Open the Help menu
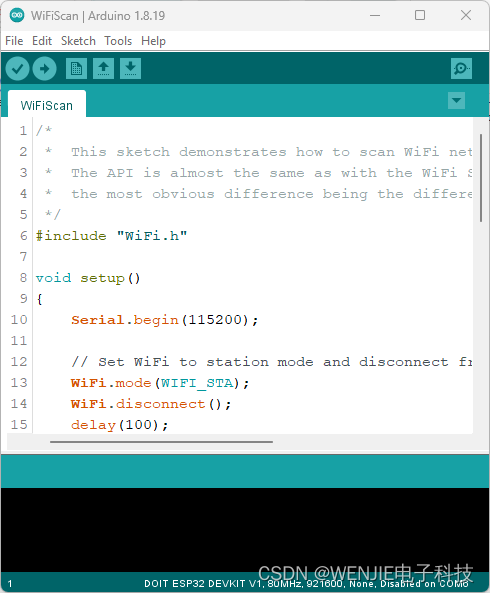This screenshot has height=593, width=490. pyautogui.click(x=154, y=41)
